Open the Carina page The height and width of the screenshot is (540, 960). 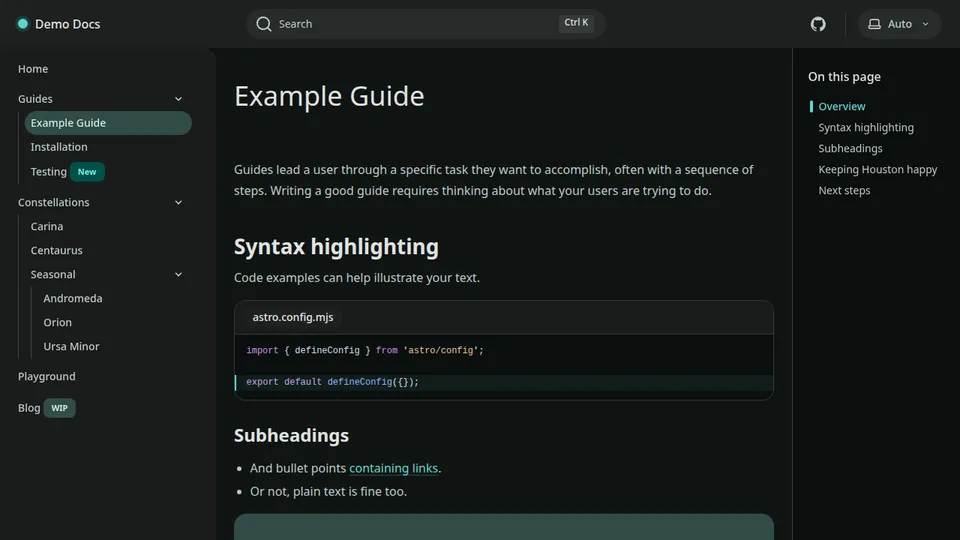point(47,226)
